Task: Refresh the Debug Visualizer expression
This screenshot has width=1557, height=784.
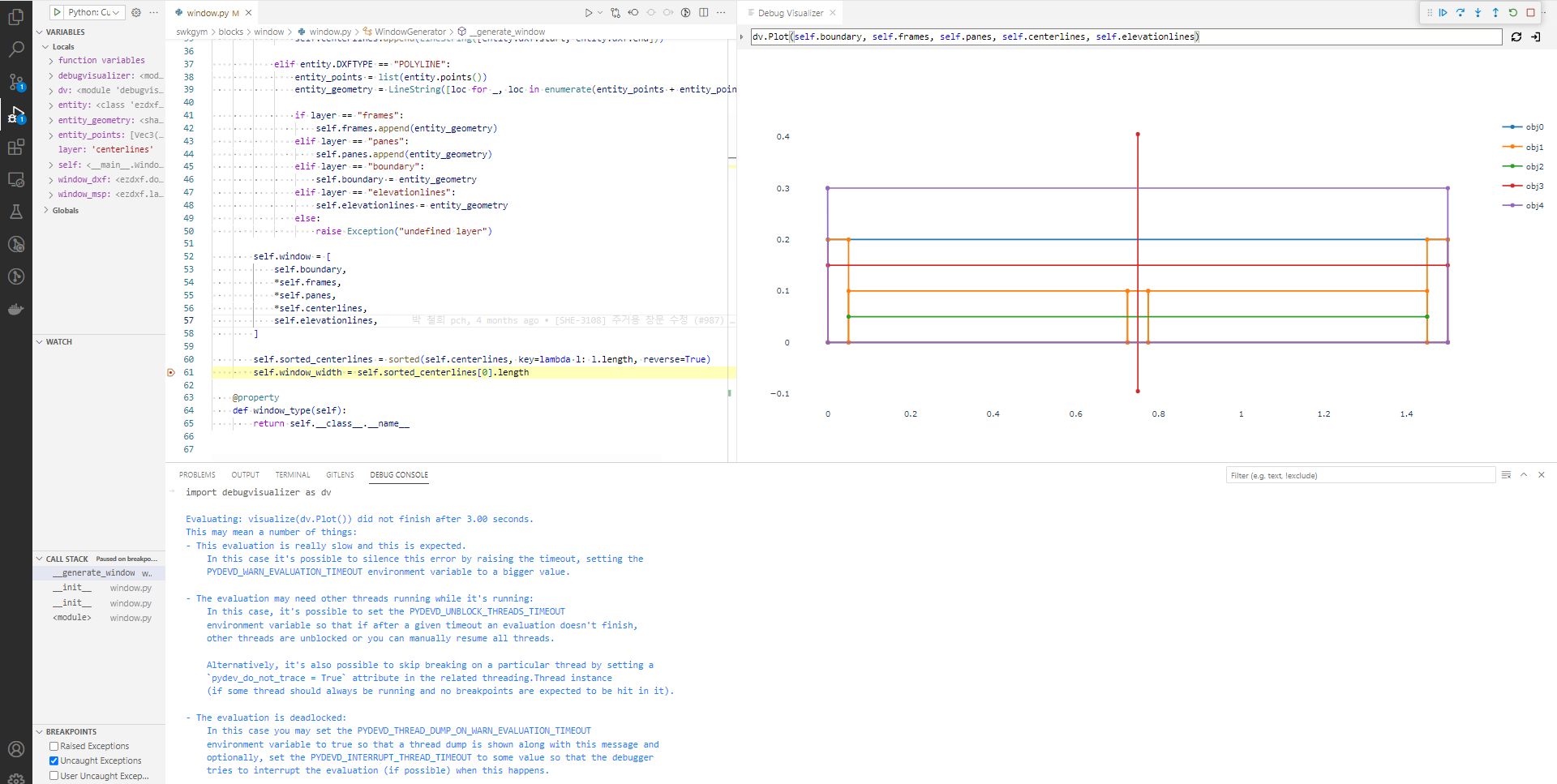Action: [x=1516, y=36]
